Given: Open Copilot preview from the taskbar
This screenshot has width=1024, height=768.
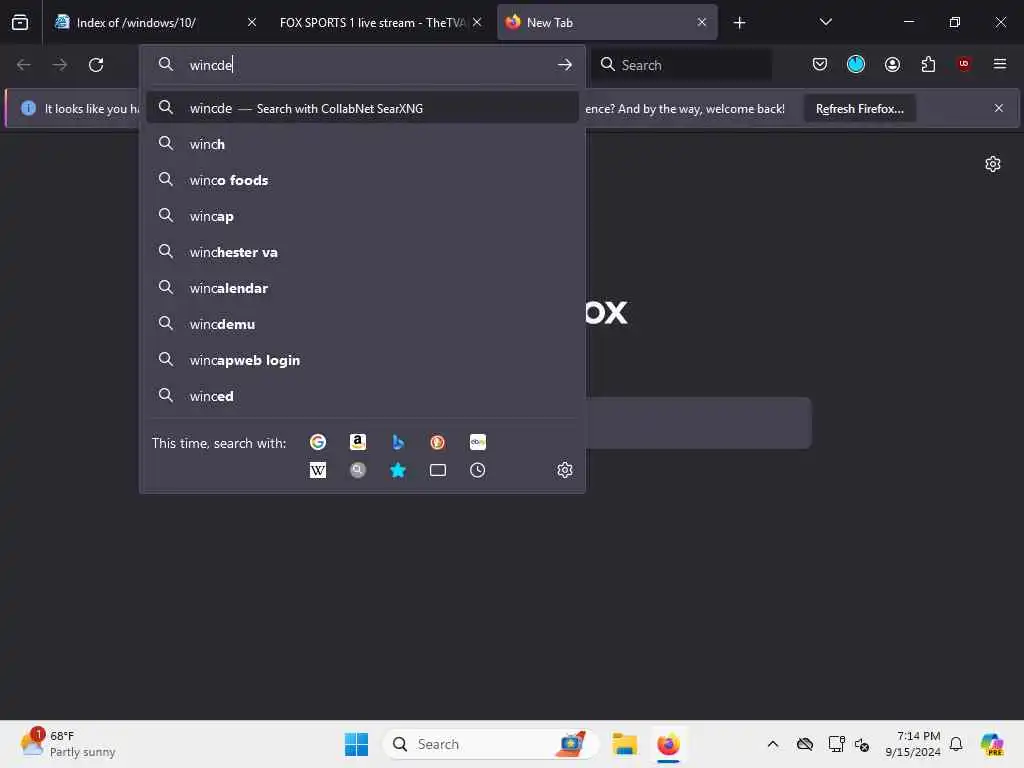Looking at the screenshot, I should pyautogui.click(x=992, y=744).
